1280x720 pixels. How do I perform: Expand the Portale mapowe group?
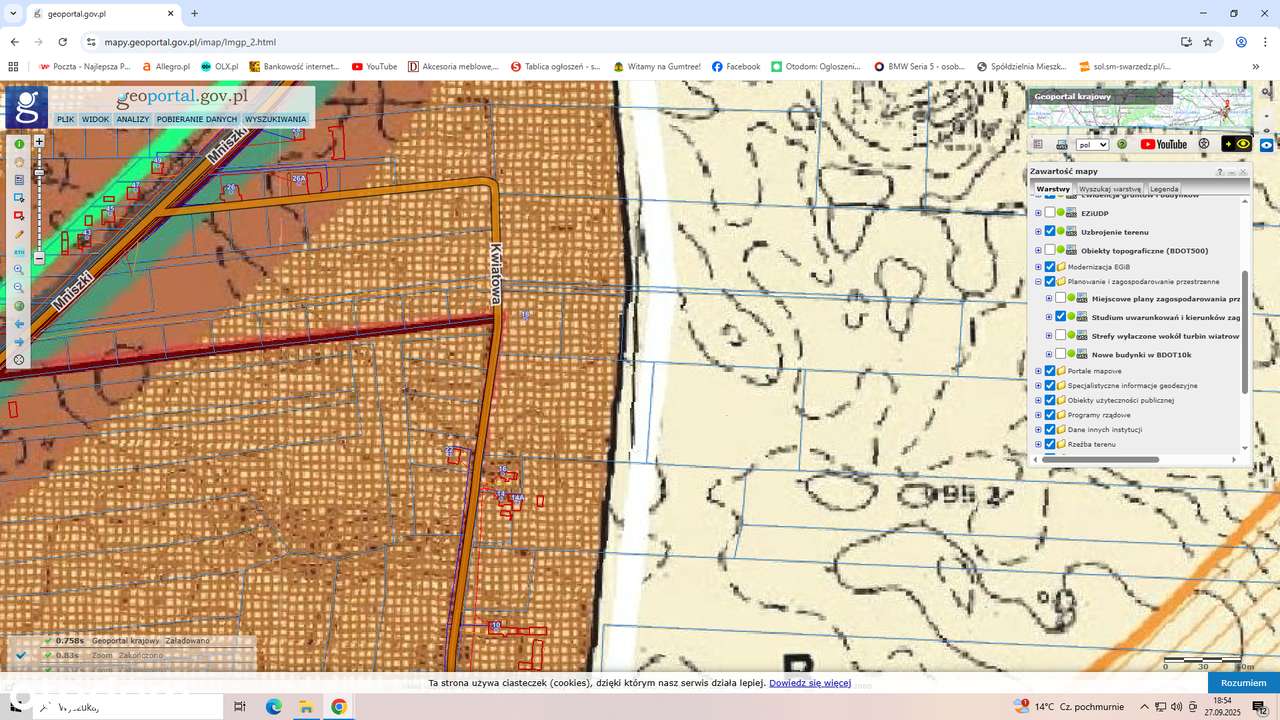pos(1038,371)
